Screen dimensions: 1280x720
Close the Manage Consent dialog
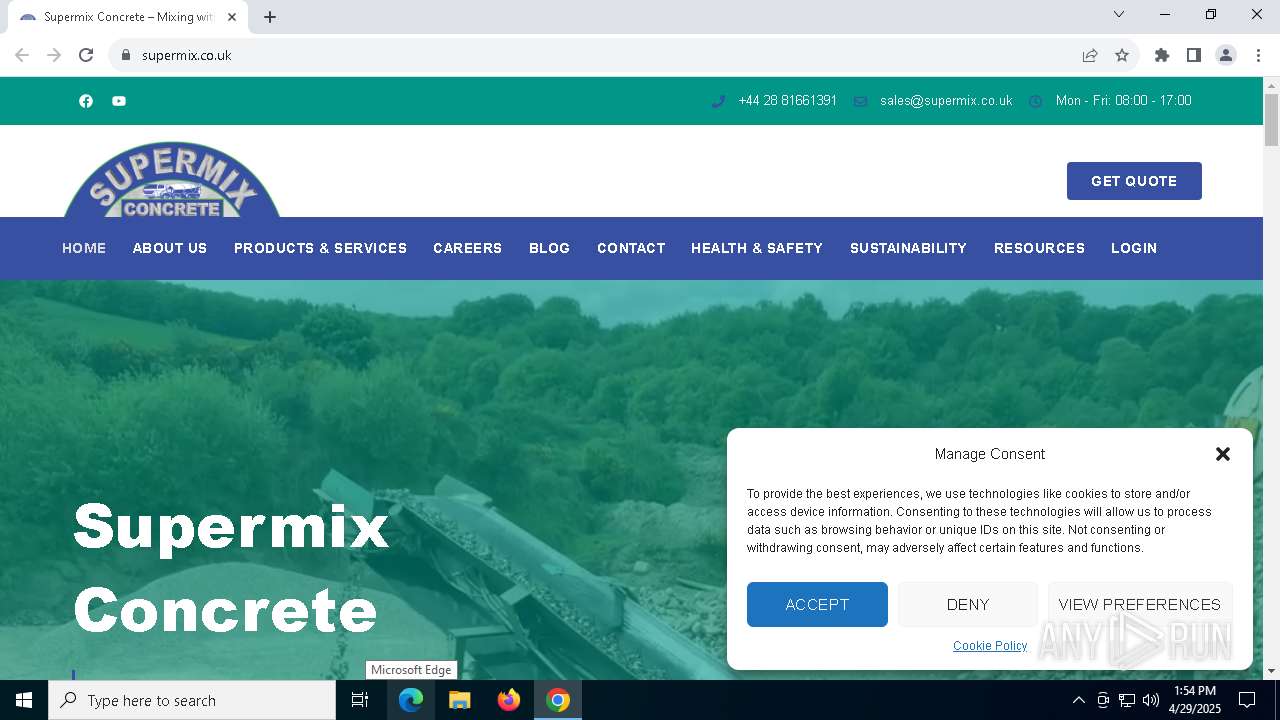click(1222, 454)
